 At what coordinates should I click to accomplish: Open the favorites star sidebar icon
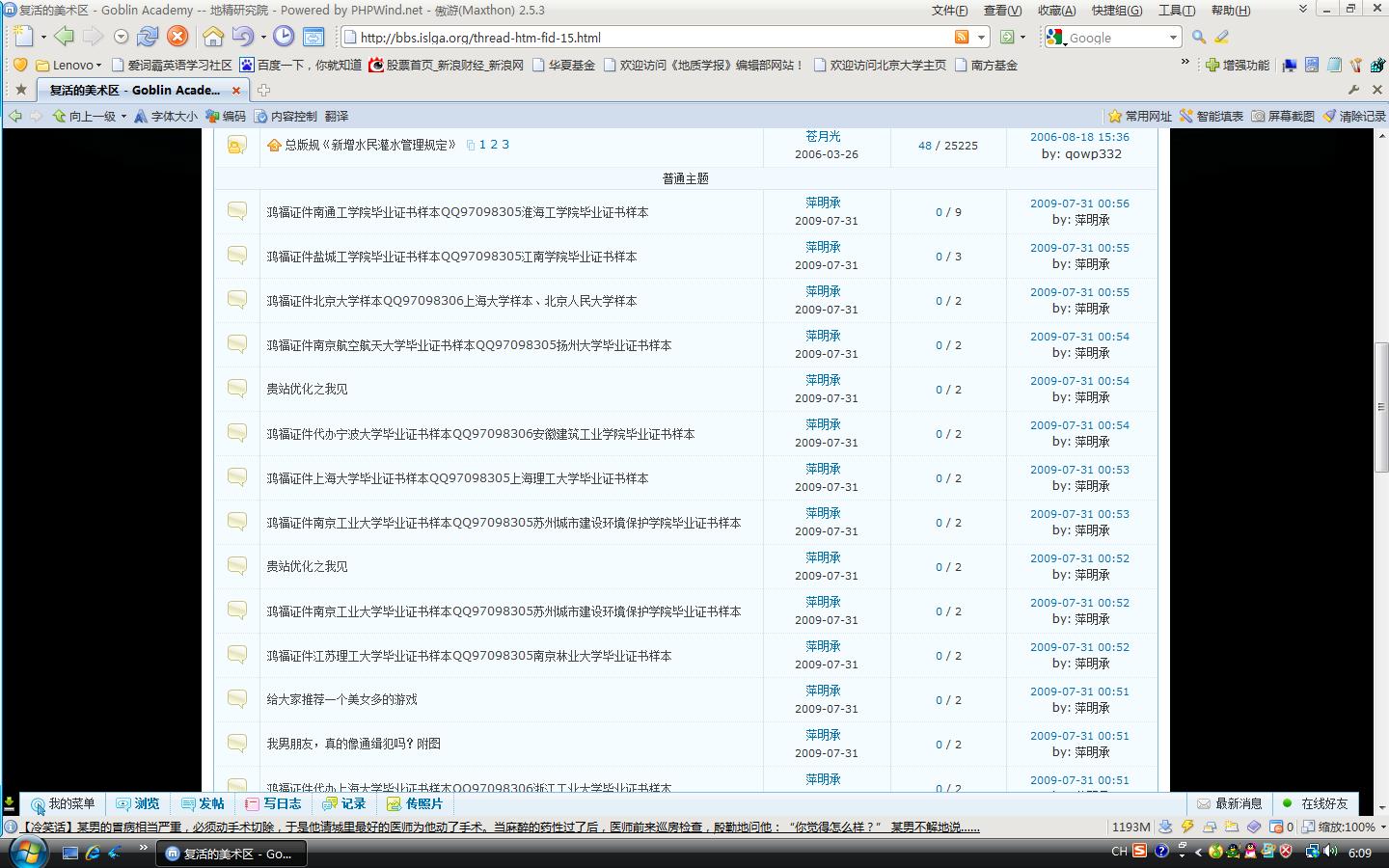(20, 90)
